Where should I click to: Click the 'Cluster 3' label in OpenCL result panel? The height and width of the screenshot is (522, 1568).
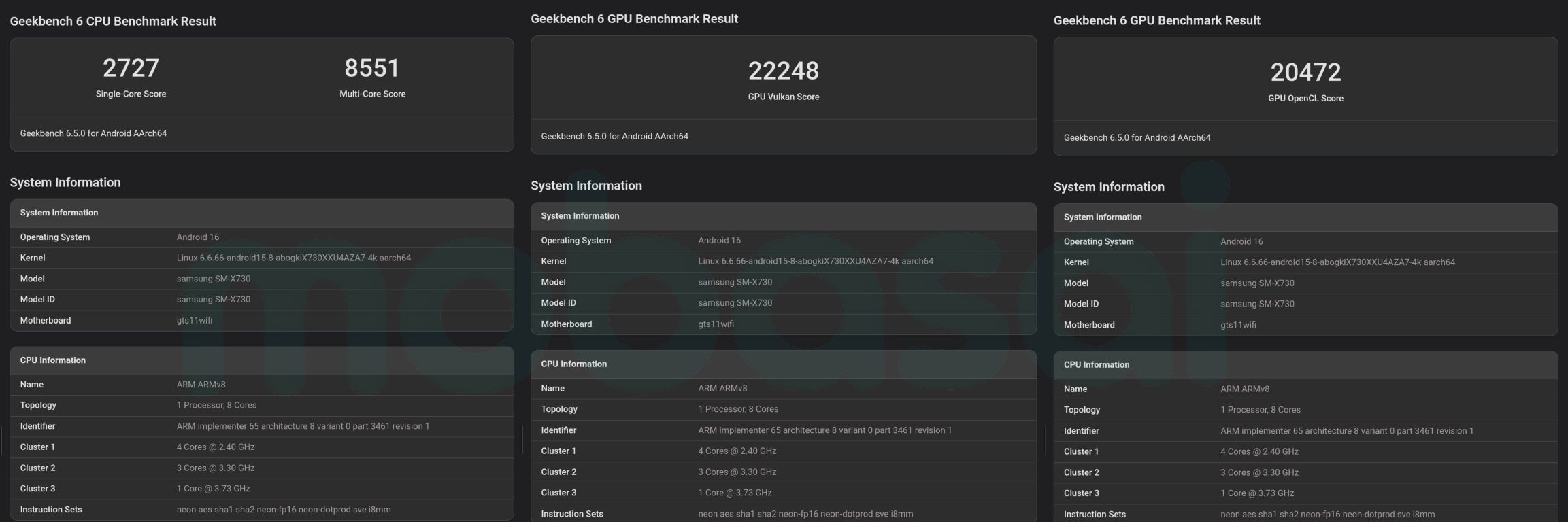click(1081, 493)
